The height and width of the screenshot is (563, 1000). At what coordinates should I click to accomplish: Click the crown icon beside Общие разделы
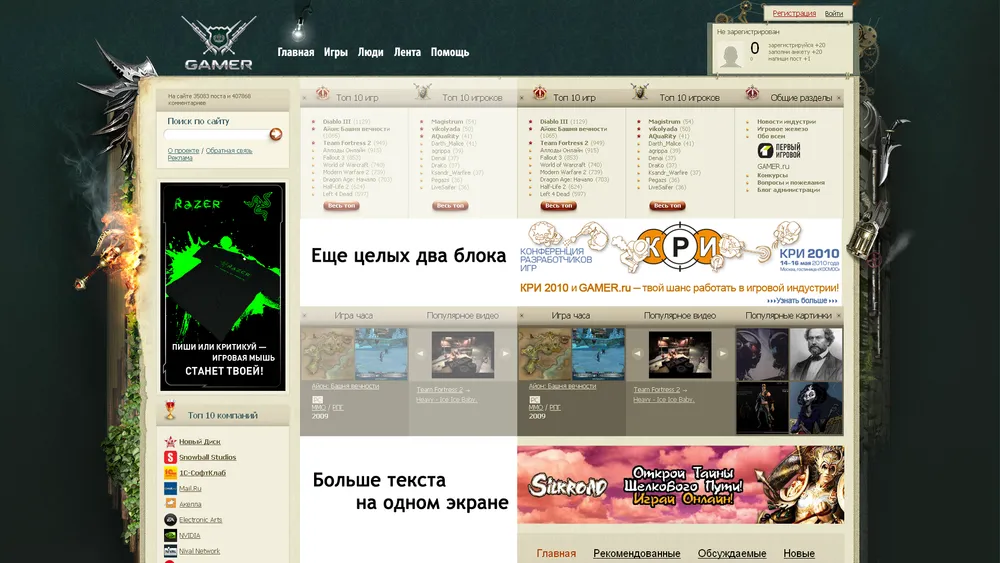753,93
